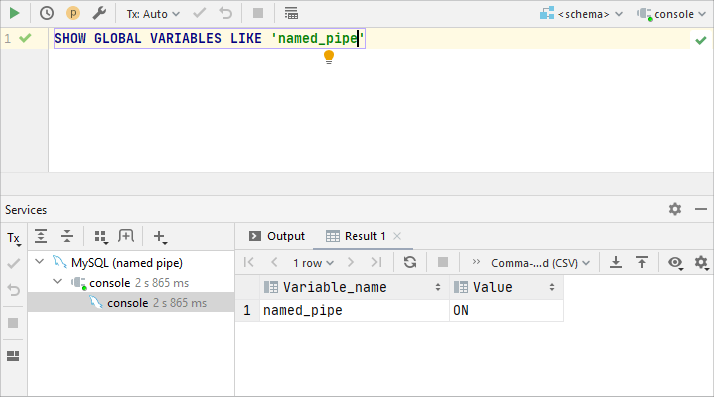Reload the result page with refresh icon
The image size is (714, 397).
click(x=410, y=262)
